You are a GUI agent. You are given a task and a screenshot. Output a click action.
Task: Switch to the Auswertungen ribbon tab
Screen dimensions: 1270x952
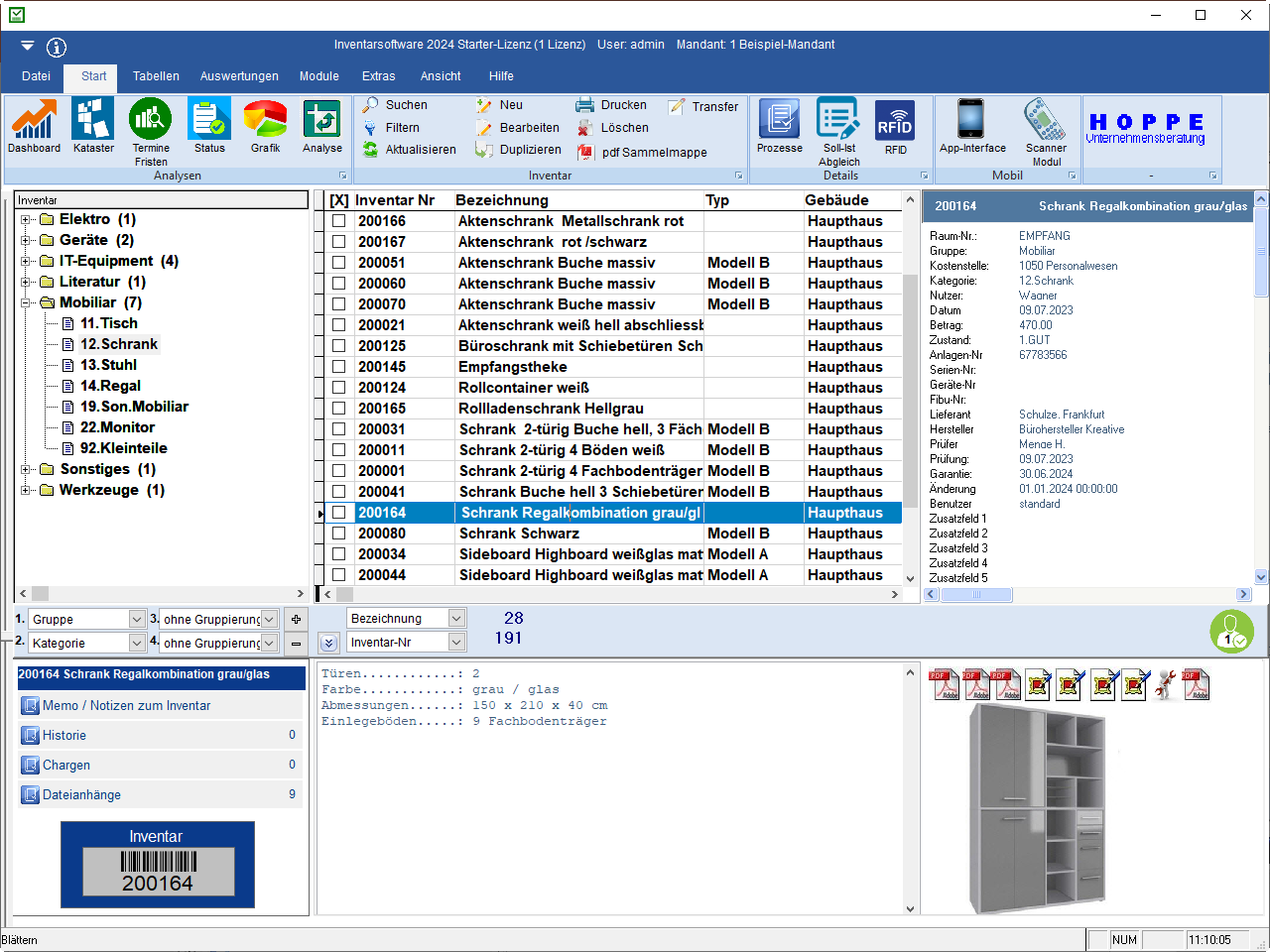coord(239,76)
